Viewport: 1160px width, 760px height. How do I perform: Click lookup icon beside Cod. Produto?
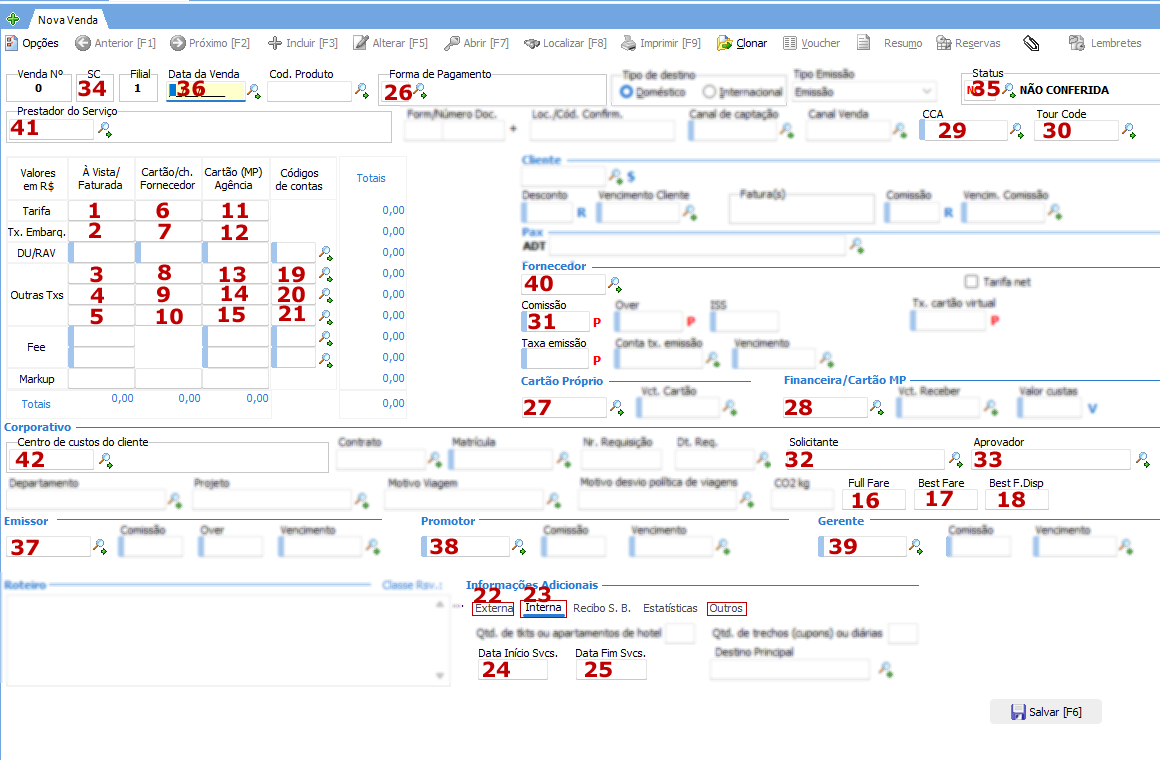(x=362, y=91)
